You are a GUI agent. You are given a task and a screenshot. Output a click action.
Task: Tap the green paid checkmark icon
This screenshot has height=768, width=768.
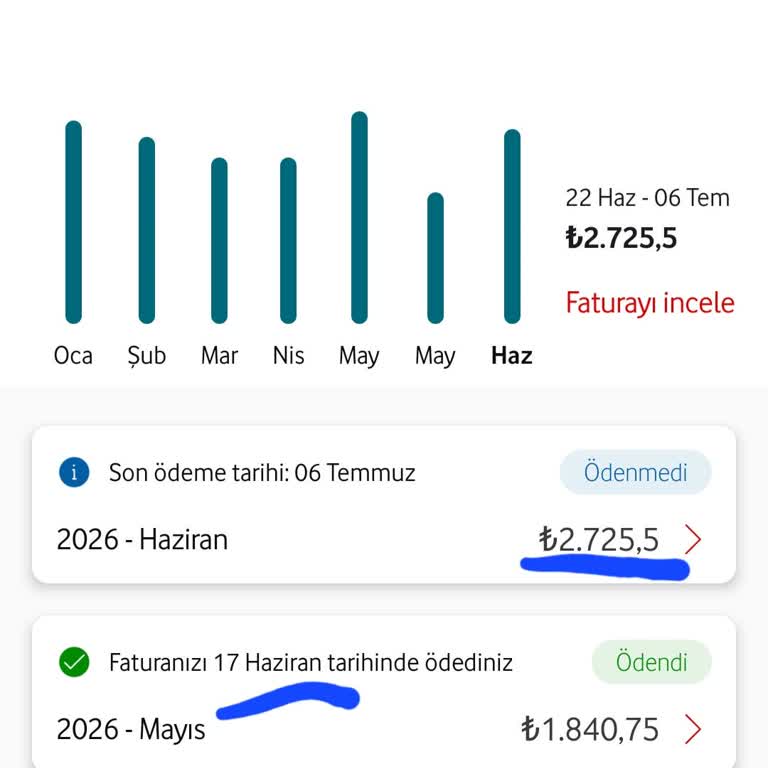pyautogui.click(x=74, y=662)
